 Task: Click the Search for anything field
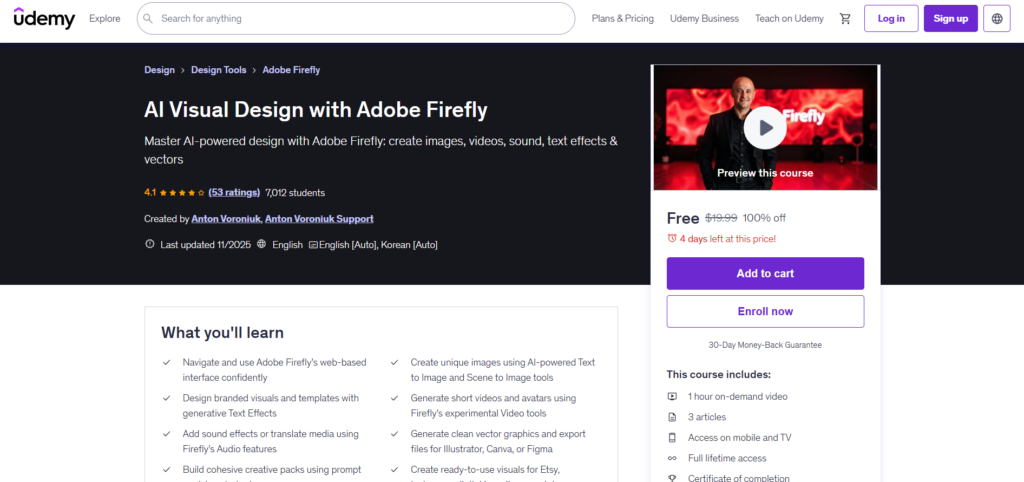point(356,18)
